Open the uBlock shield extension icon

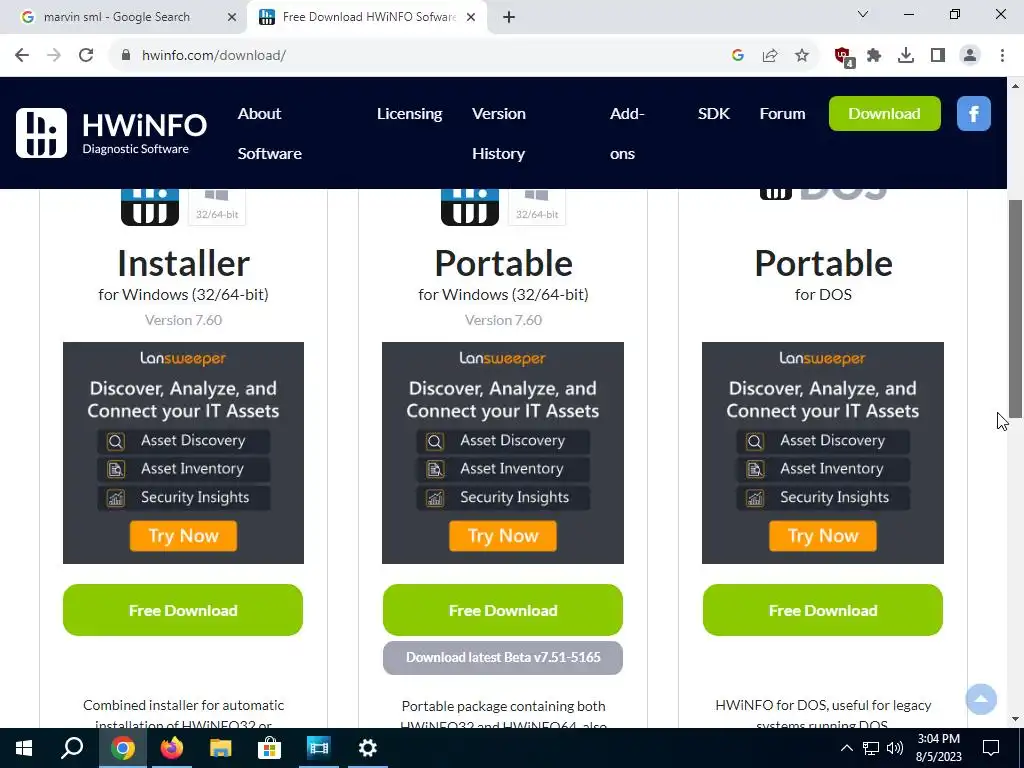844,56
